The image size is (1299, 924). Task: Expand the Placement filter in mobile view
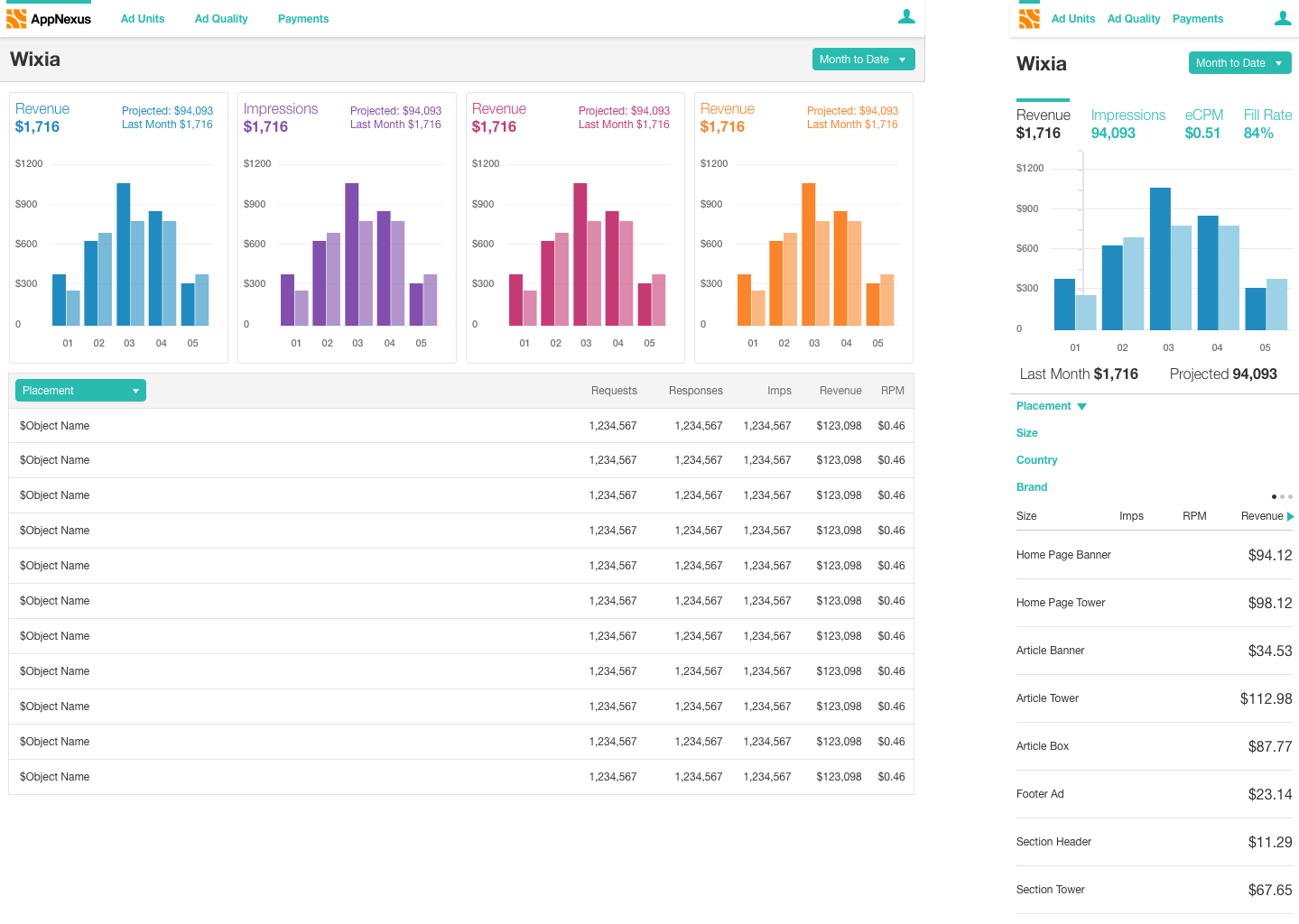pos(1052,406)
